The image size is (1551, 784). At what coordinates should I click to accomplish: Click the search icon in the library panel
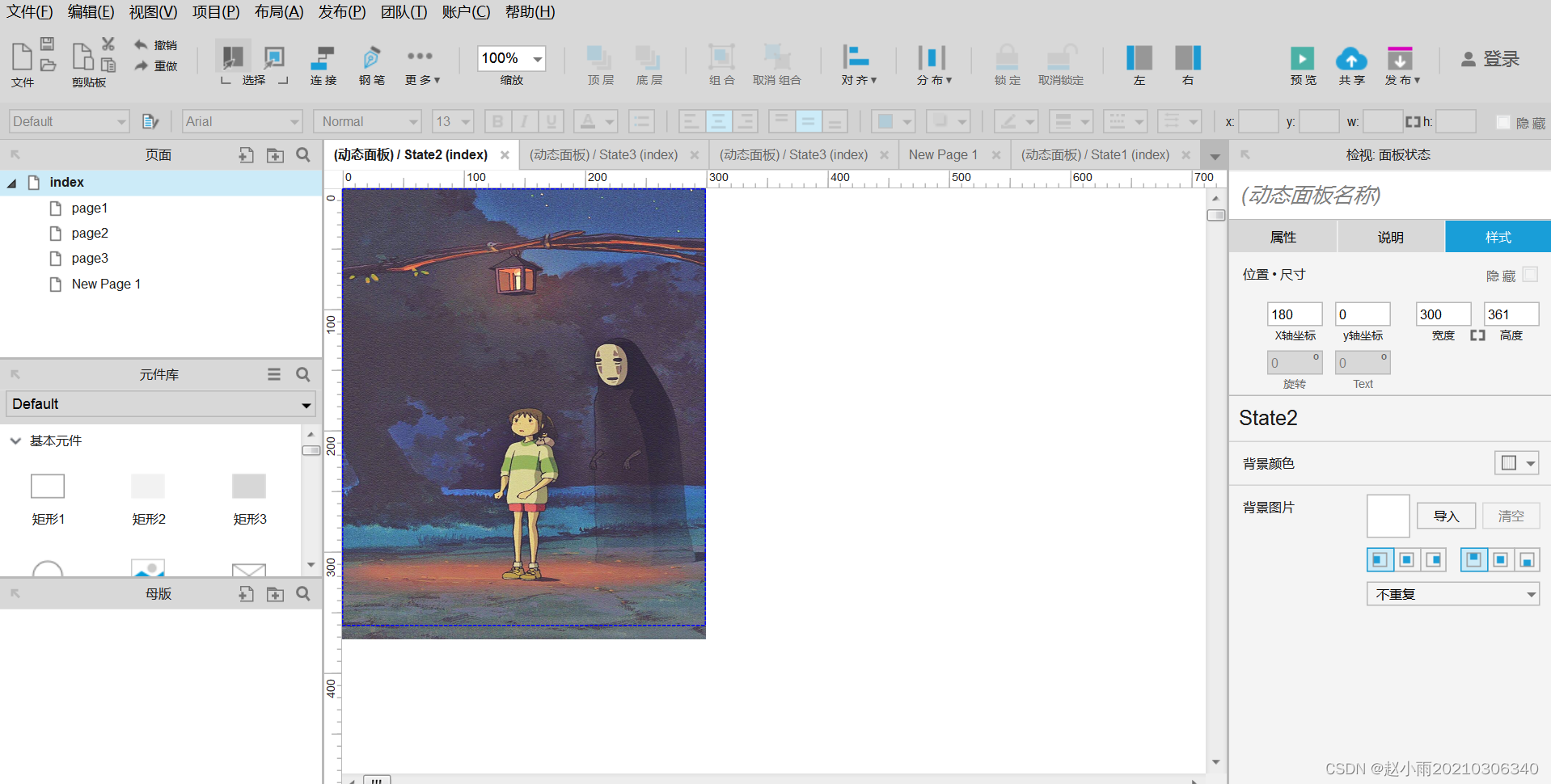[303, 374]
